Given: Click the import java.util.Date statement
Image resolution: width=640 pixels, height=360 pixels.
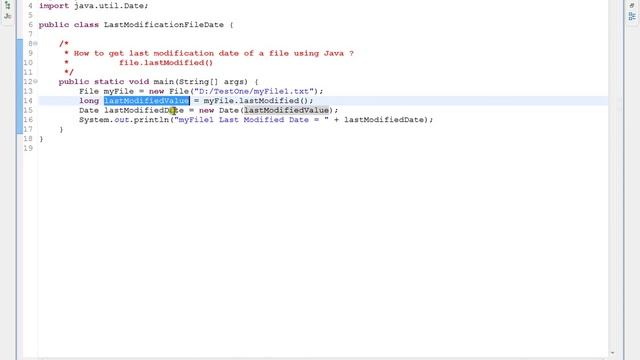Looking at the screenshot, I should click(93, 6).
